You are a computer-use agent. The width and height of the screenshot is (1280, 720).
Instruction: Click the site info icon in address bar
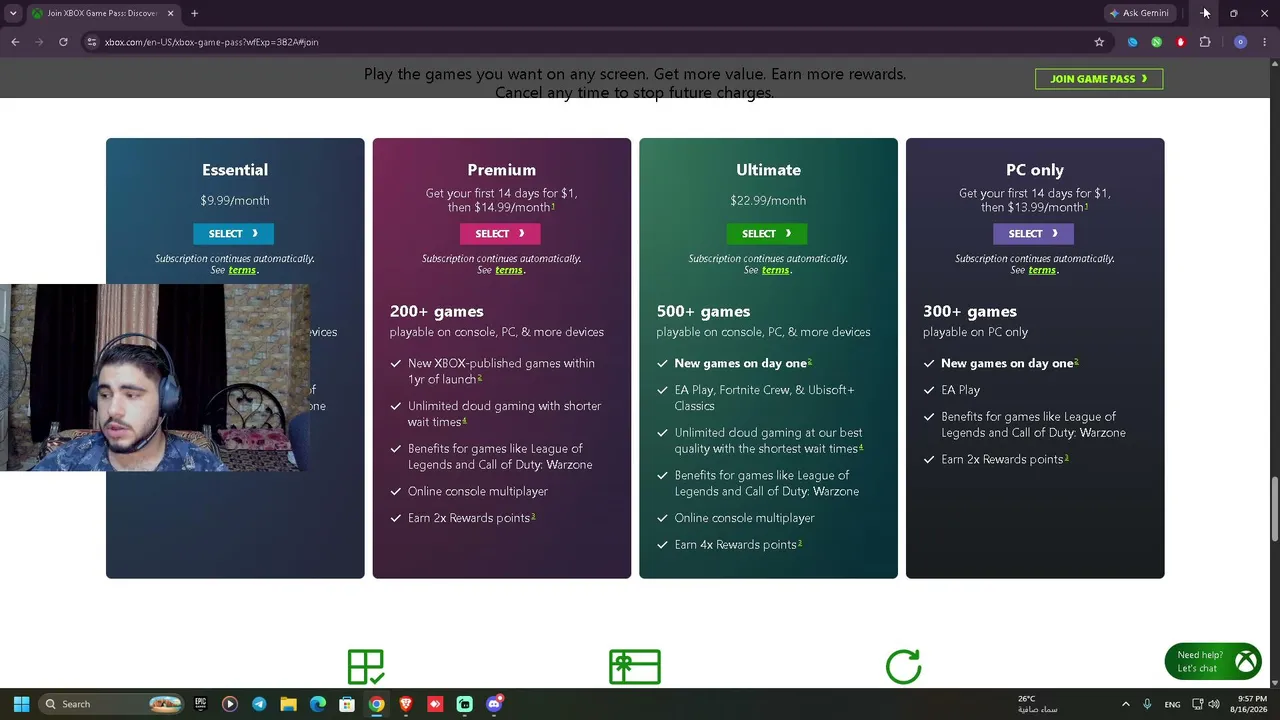coord(92,42)
